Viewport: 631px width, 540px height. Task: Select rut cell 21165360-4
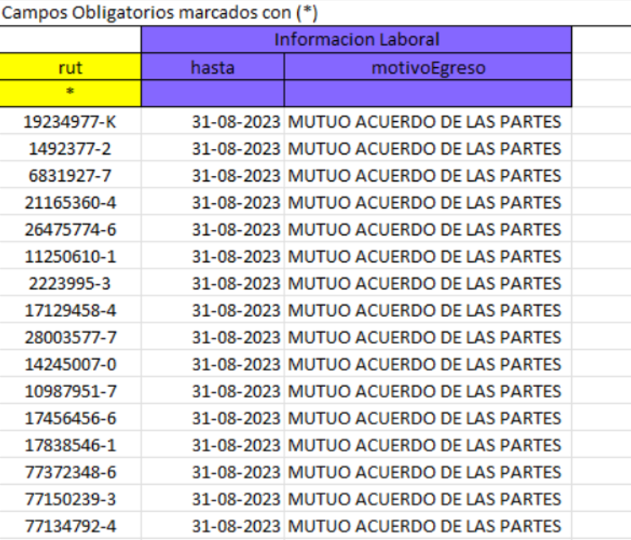(70, 202)
